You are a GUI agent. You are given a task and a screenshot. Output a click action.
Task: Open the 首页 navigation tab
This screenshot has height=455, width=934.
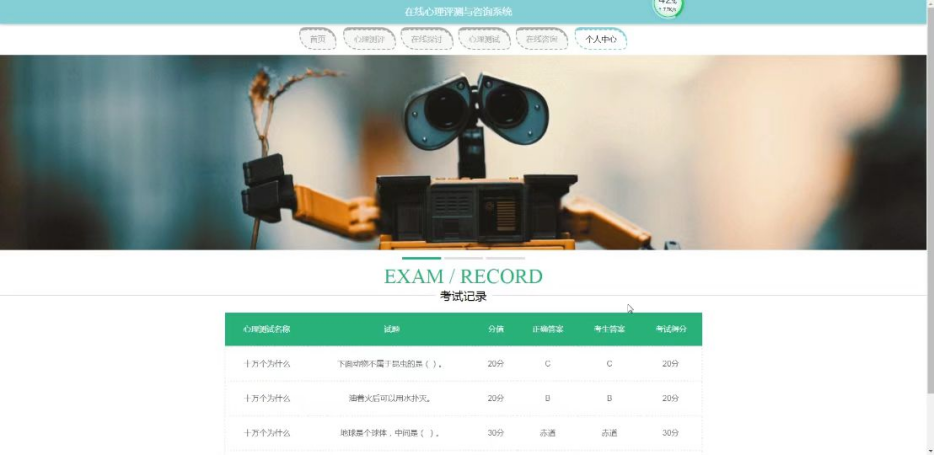click(317, 39)
